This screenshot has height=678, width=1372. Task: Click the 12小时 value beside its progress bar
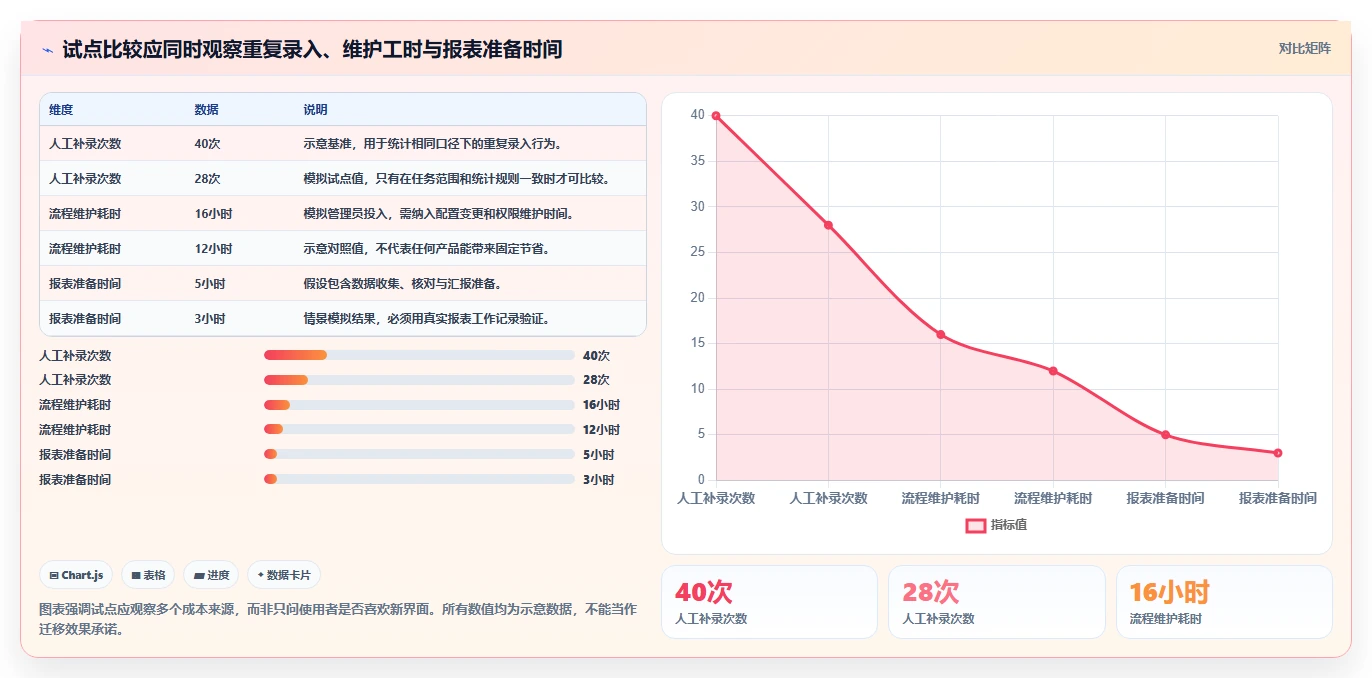pyautogui.click(x=601, y=430)
